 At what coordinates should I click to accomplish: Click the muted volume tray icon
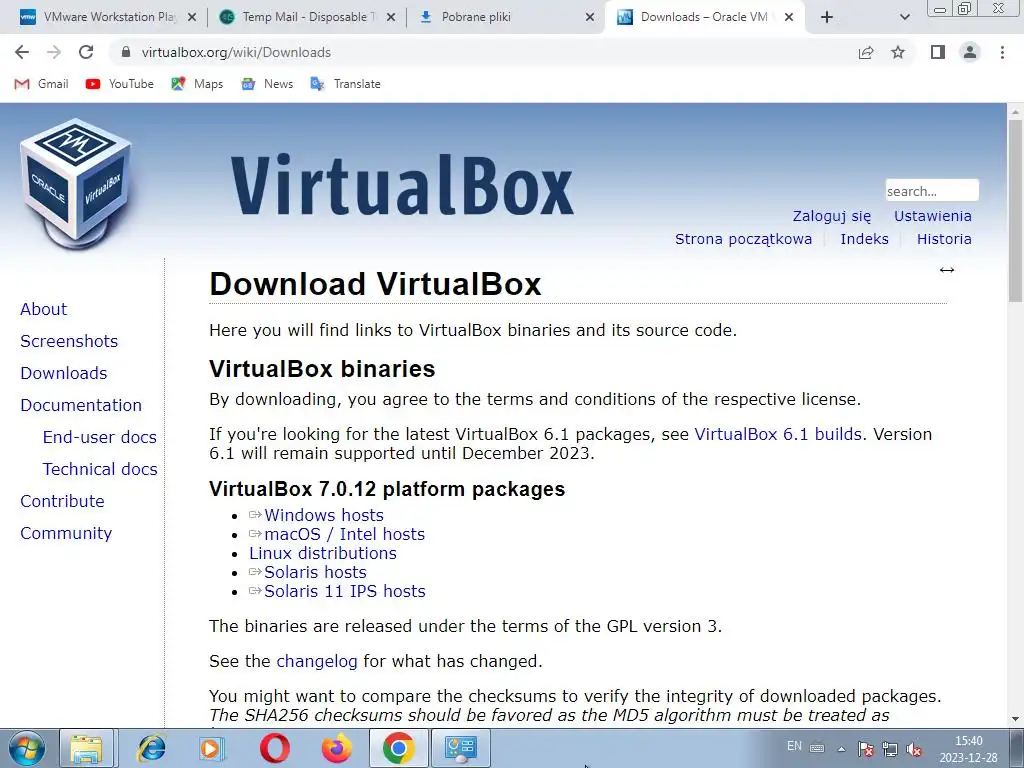tap(914, 748)
